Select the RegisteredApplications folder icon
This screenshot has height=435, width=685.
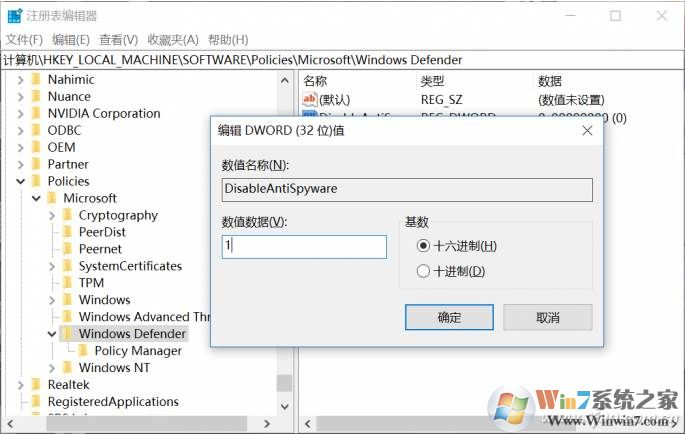[x=37, y=401]
